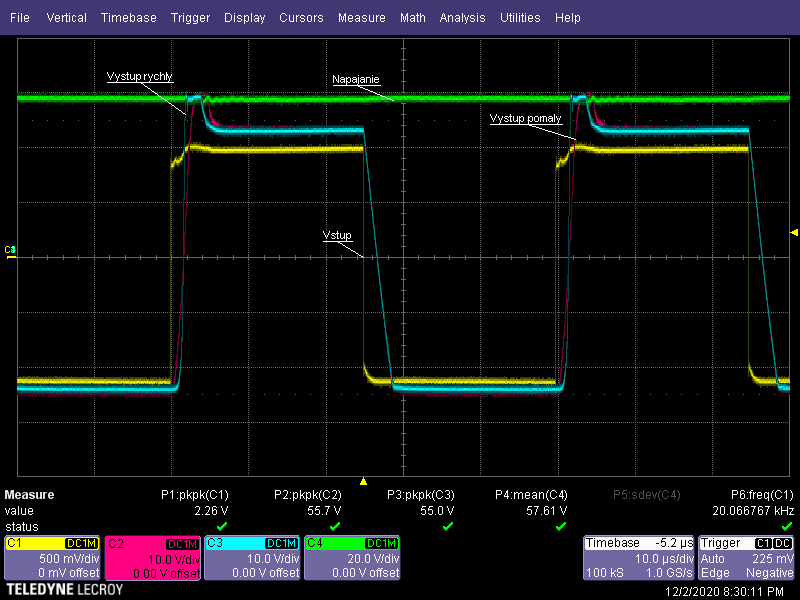Click the 2.26 V measurement value
Image resolution: width=800 pixels, height=600 pixels.
click(211, 511)
